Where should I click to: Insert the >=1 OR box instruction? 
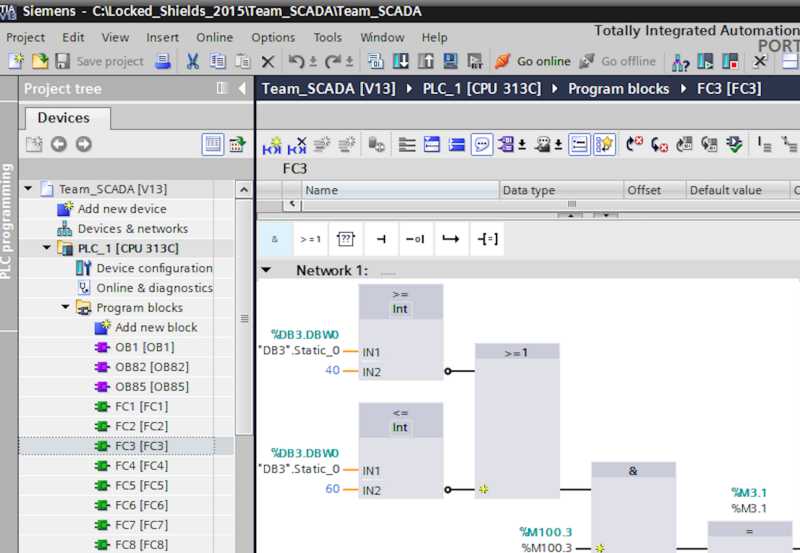pos(310,239)
